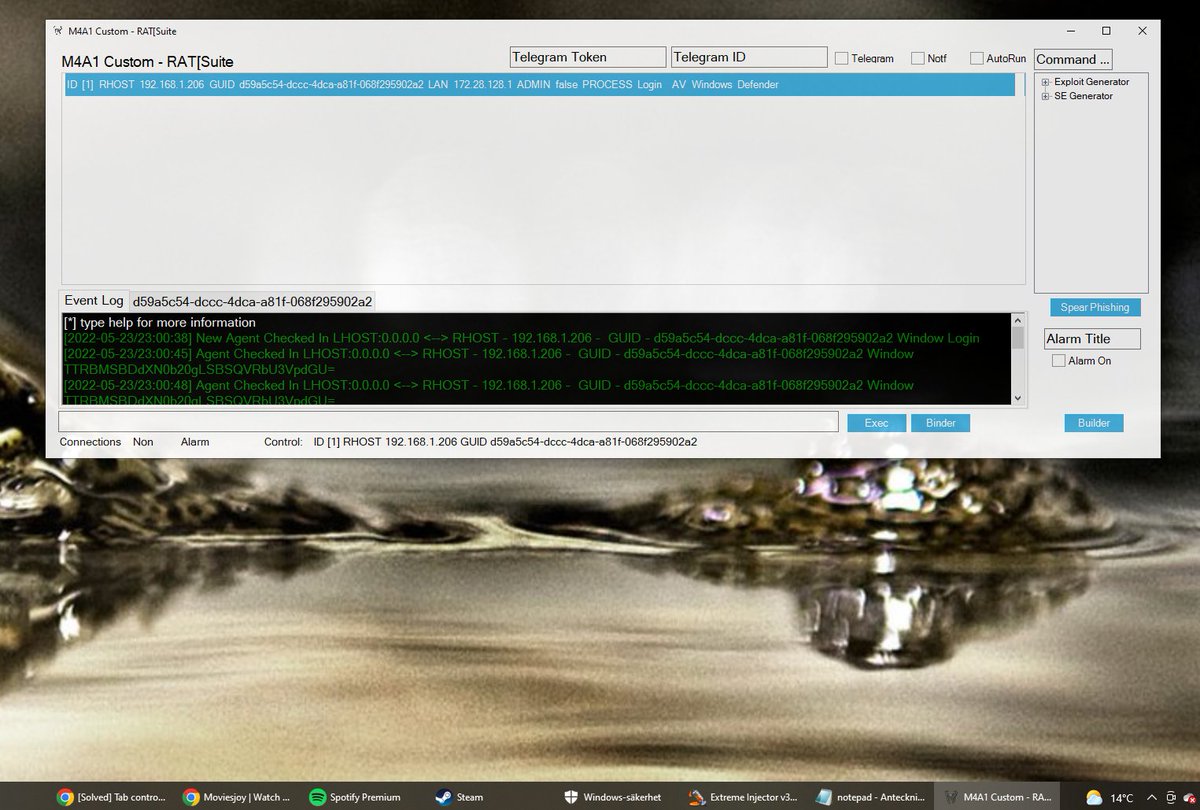Click the event log scrollbar up arrow
Screen dimensions: 1200x810
click(1018, 321)
